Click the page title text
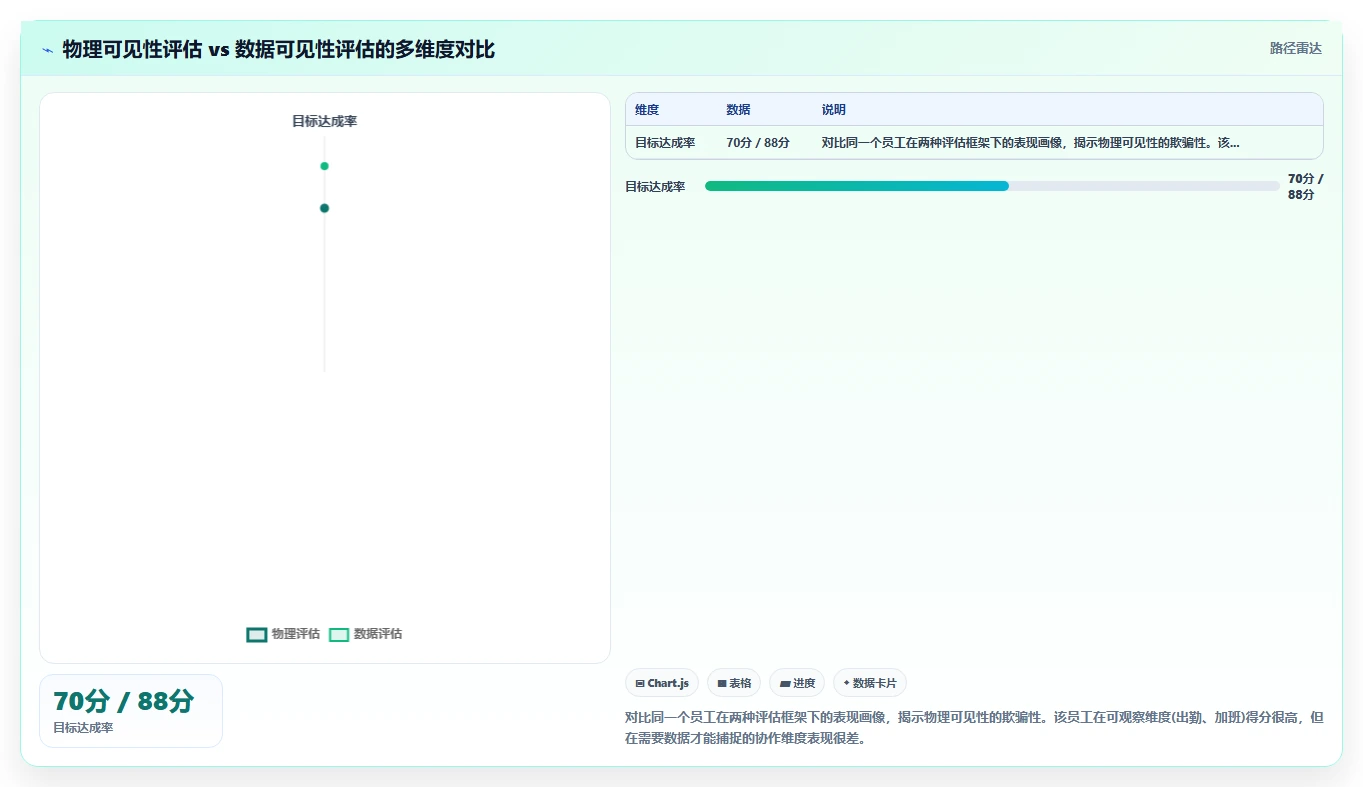This screenshot has height=787, width=1363. coord(278,49)
